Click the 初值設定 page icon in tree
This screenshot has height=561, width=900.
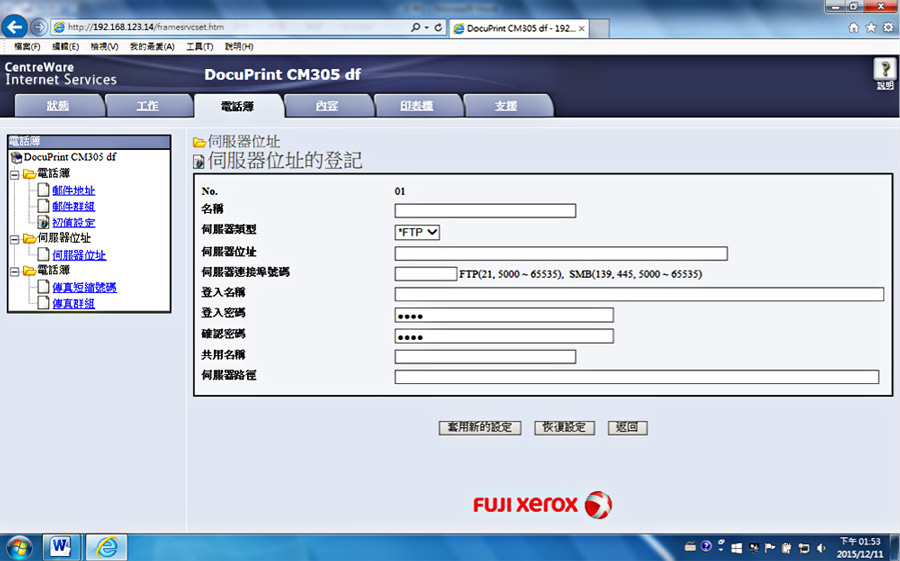[x=43, y=222]
